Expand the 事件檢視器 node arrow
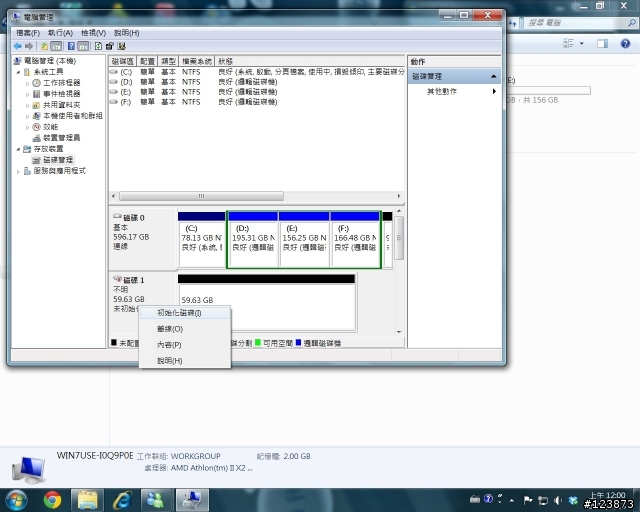The image size is (640, 512). [27, 94]
